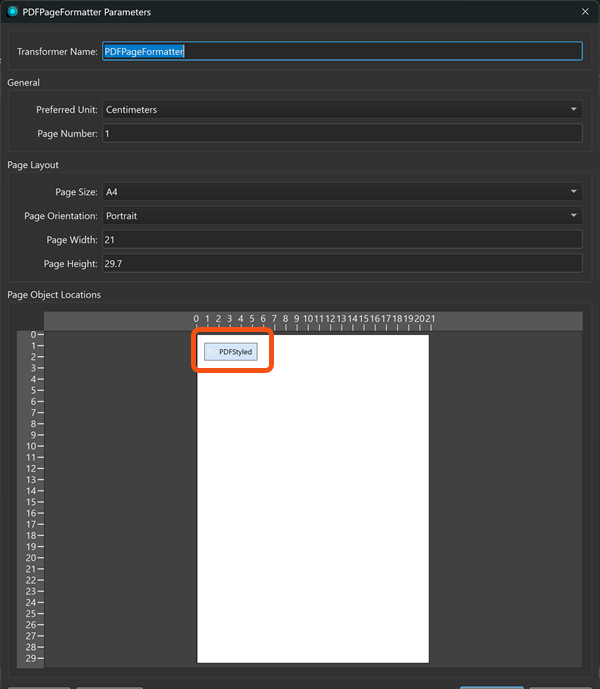Open the Page Size dropdown

click(342, 192)
